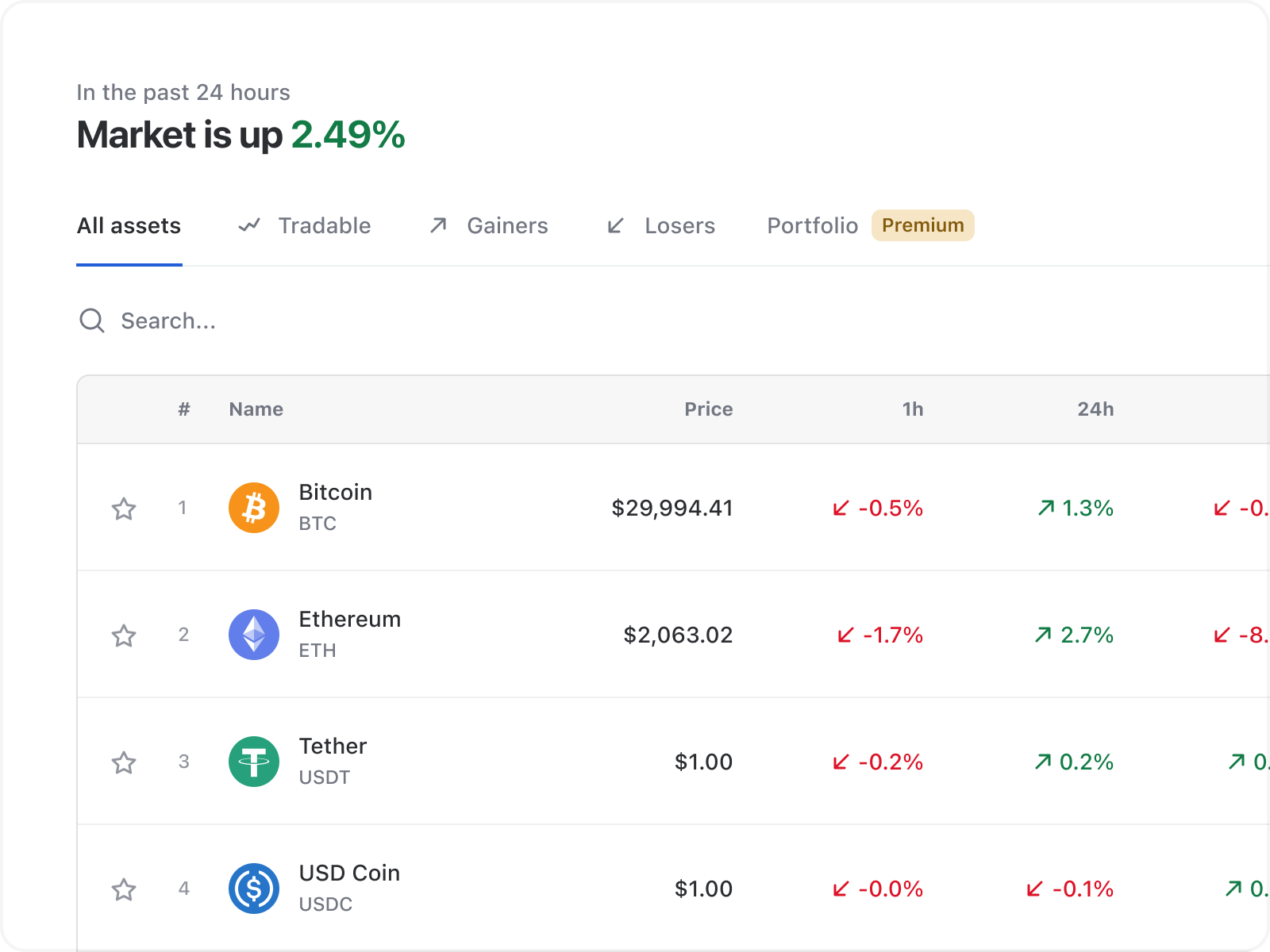Star USD Coin as a favorite

coord(125,889)
